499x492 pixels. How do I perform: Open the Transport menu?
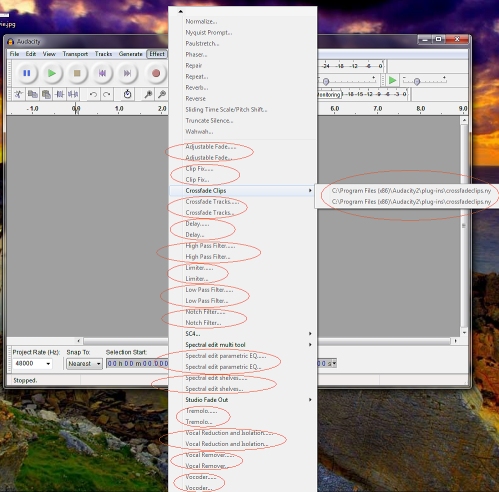75,54
